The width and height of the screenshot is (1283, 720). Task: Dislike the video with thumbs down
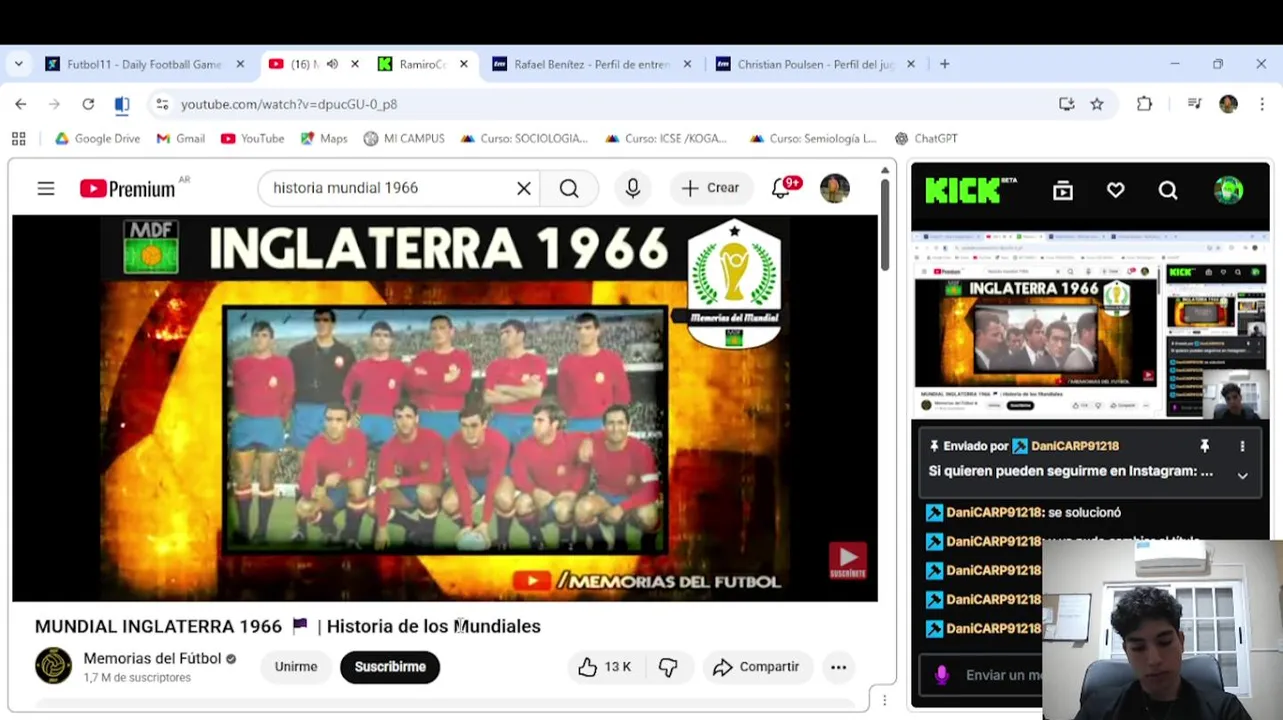coord(668,667)
